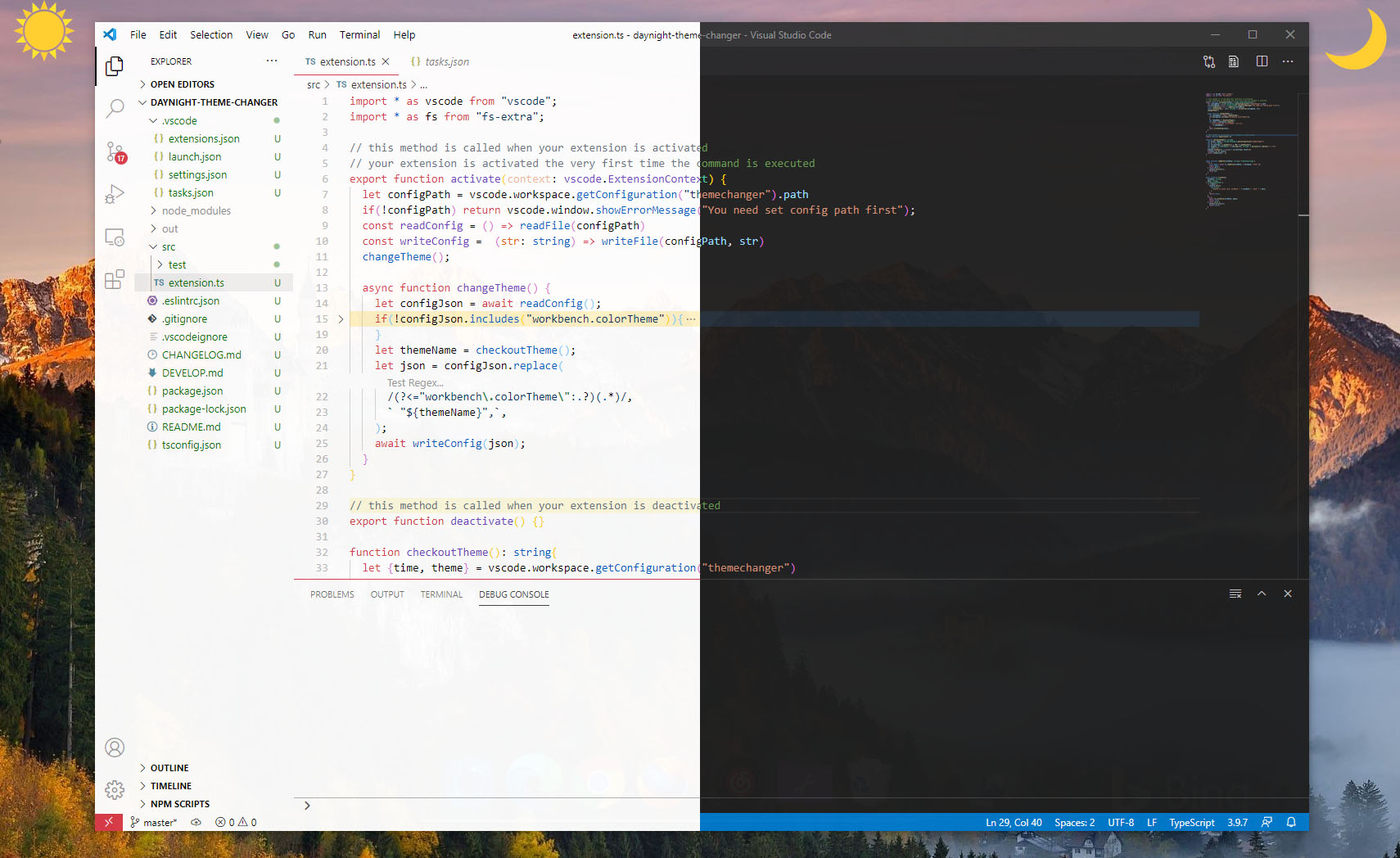Open Source Control view with 17 badge
The width and height of the screenshot is (1400, 858).
tap(115, 151)
